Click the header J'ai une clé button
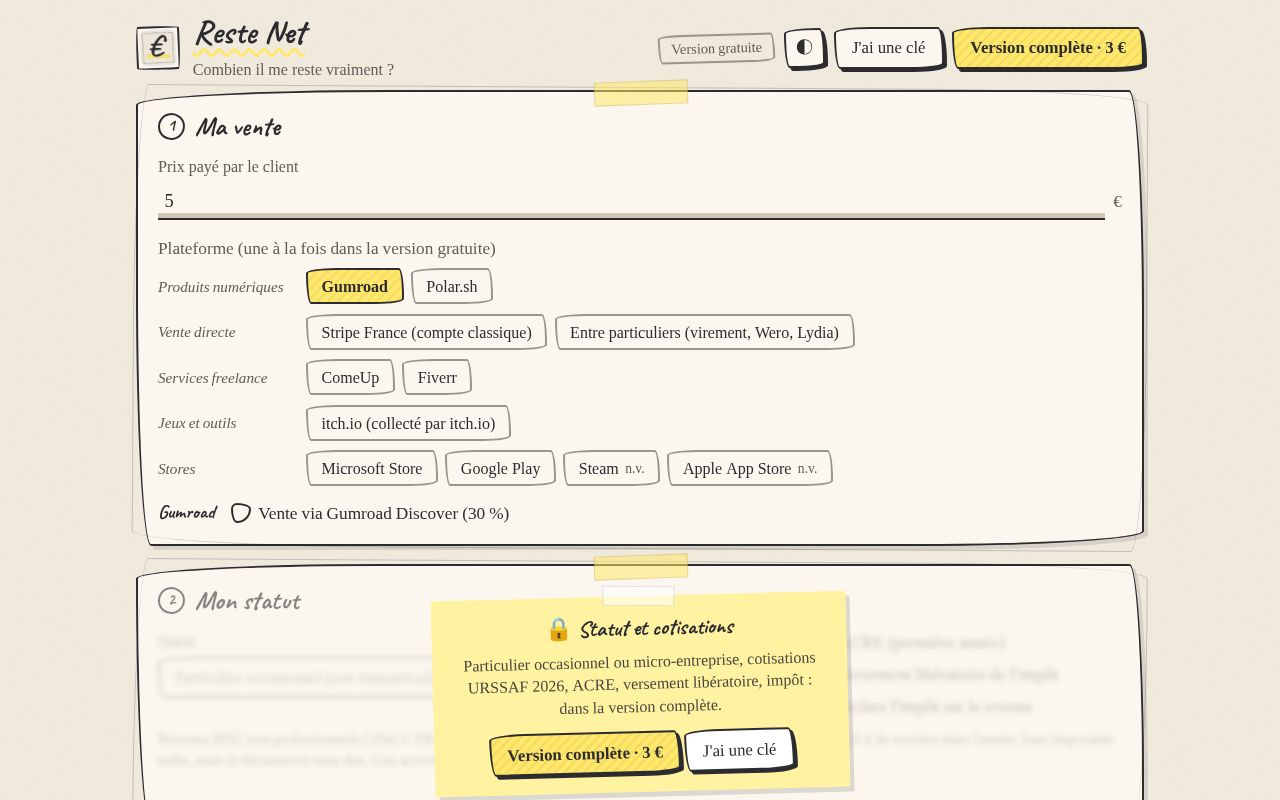This screenshot has width=1280, height=800. pos(888,47)
